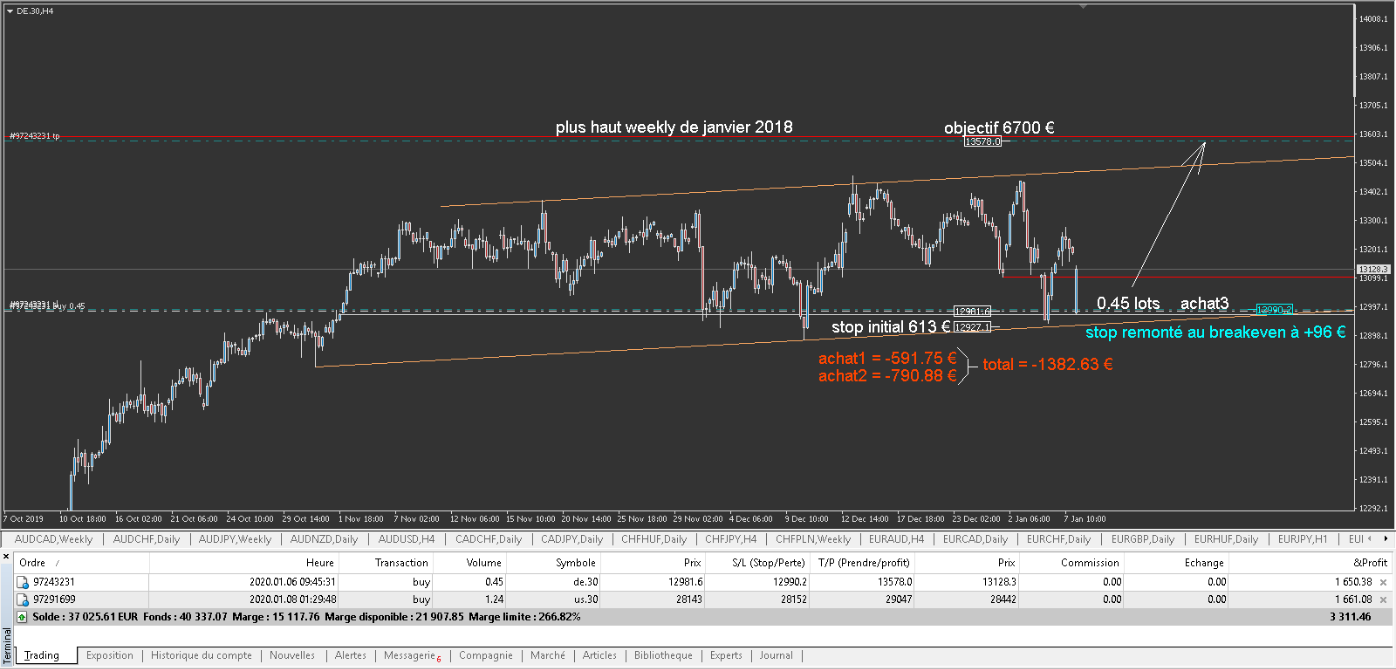
Task: Switch to the AUDCAD,Weekly chart tab
Action: (x=54, y=539)
